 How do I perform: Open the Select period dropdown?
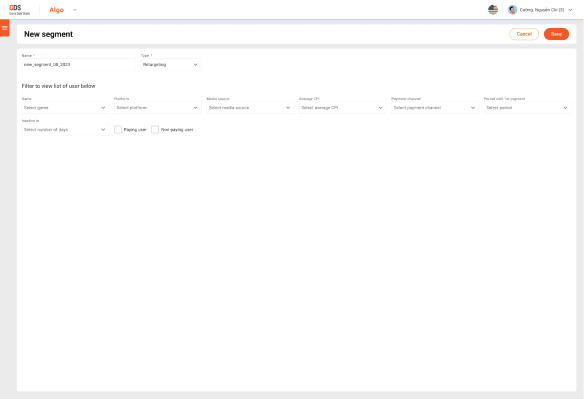(527, 108)
